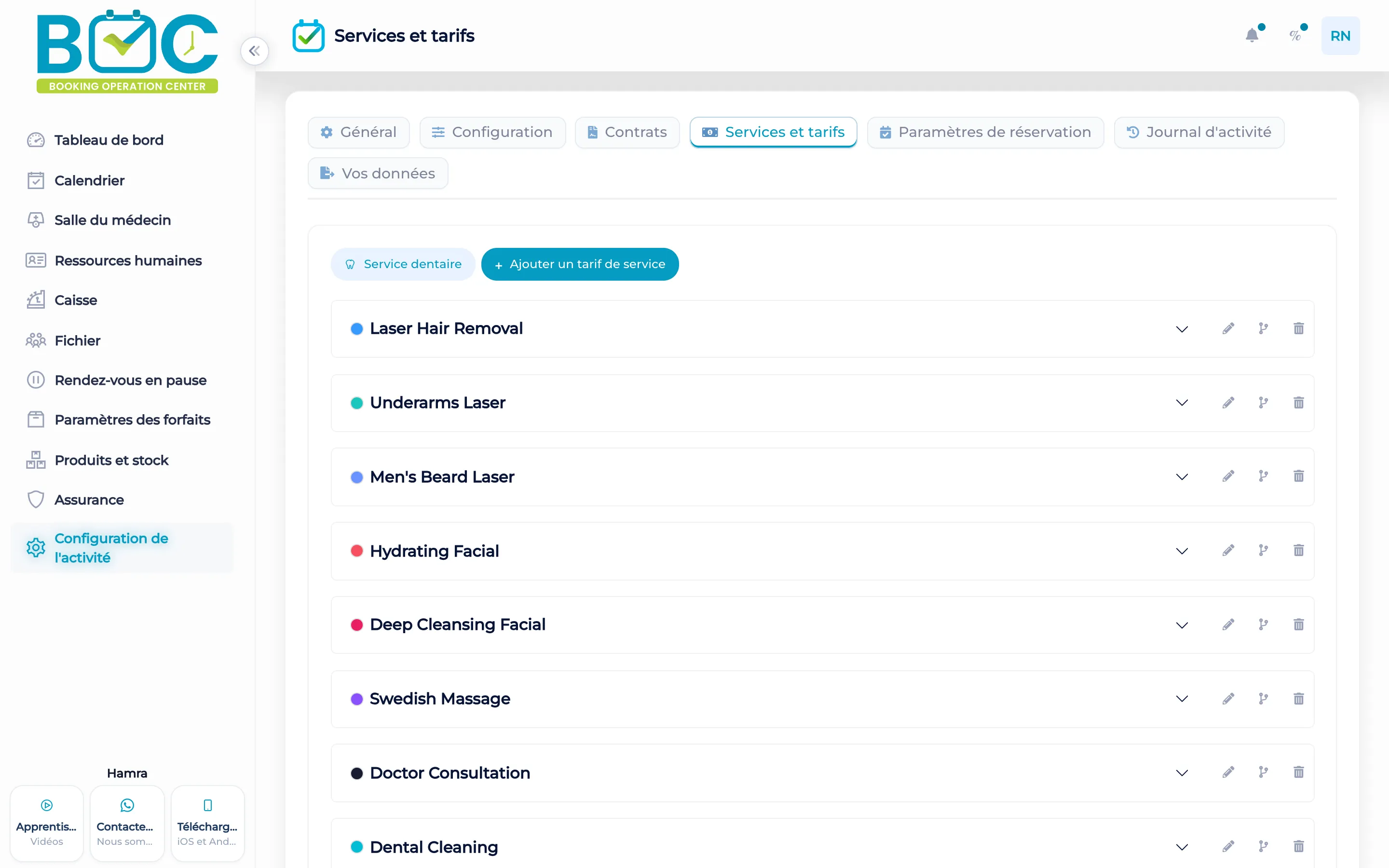
Task: Open the Apprentissage Vidéos card
Action: tap(46, 823)
